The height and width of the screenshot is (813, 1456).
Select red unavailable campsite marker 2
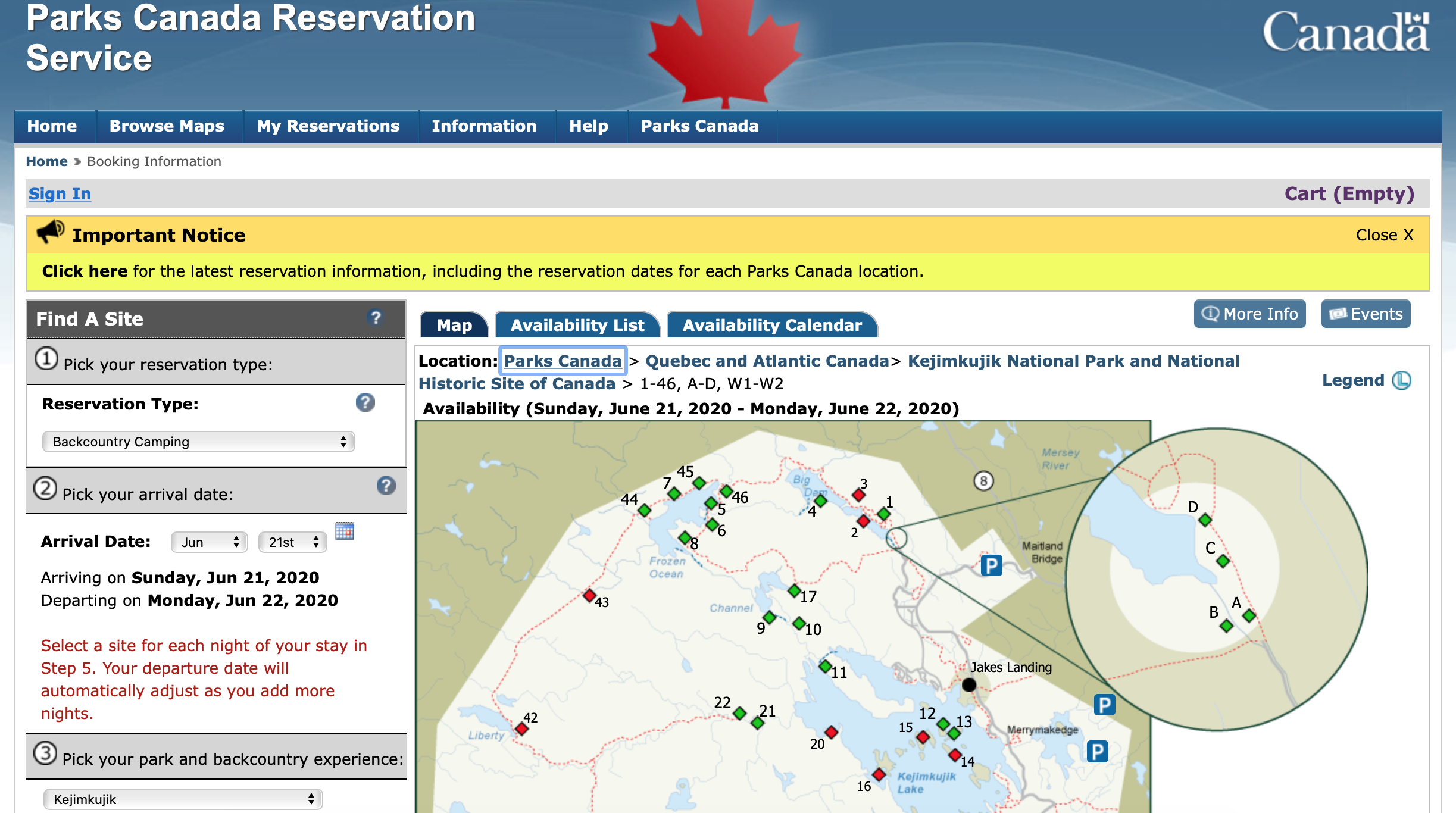coord(863,521)
